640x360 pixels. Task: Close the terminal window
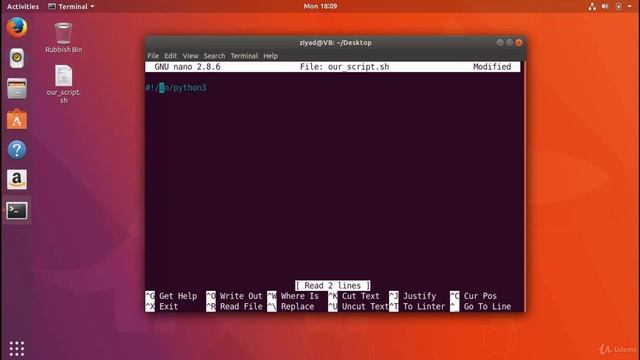519,42
